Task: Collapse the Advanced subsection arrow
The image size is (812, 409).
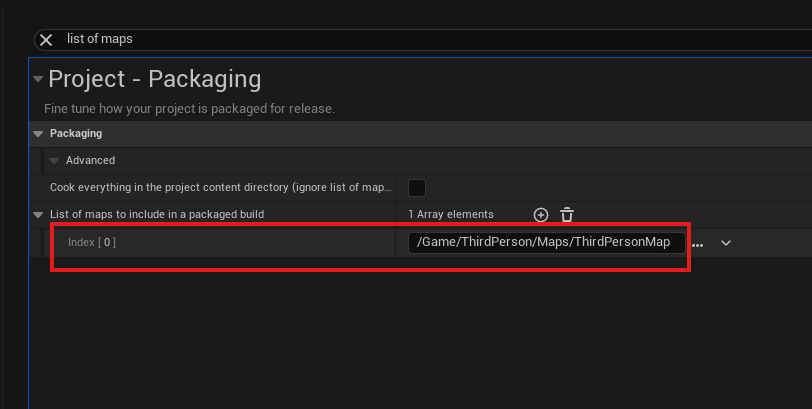Action: (55, 161)
